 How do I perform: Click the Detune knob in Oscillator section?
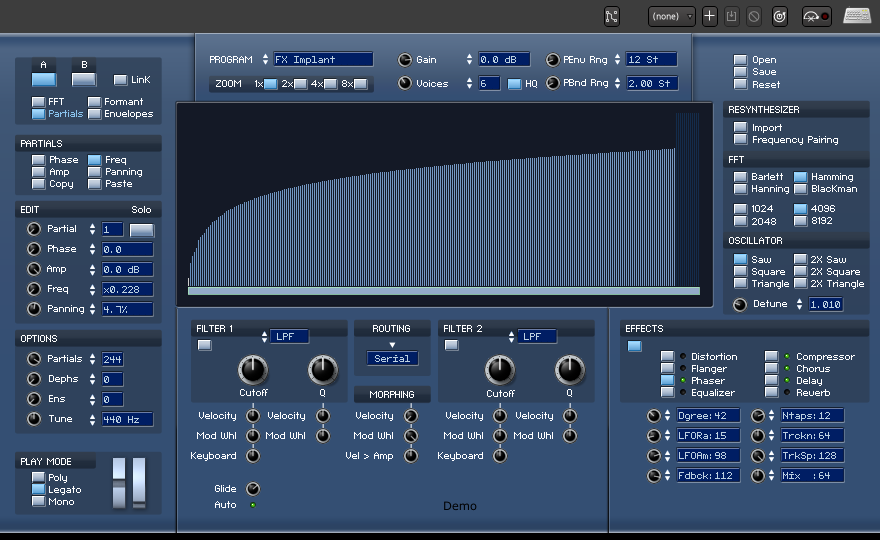tap(740, 304)
